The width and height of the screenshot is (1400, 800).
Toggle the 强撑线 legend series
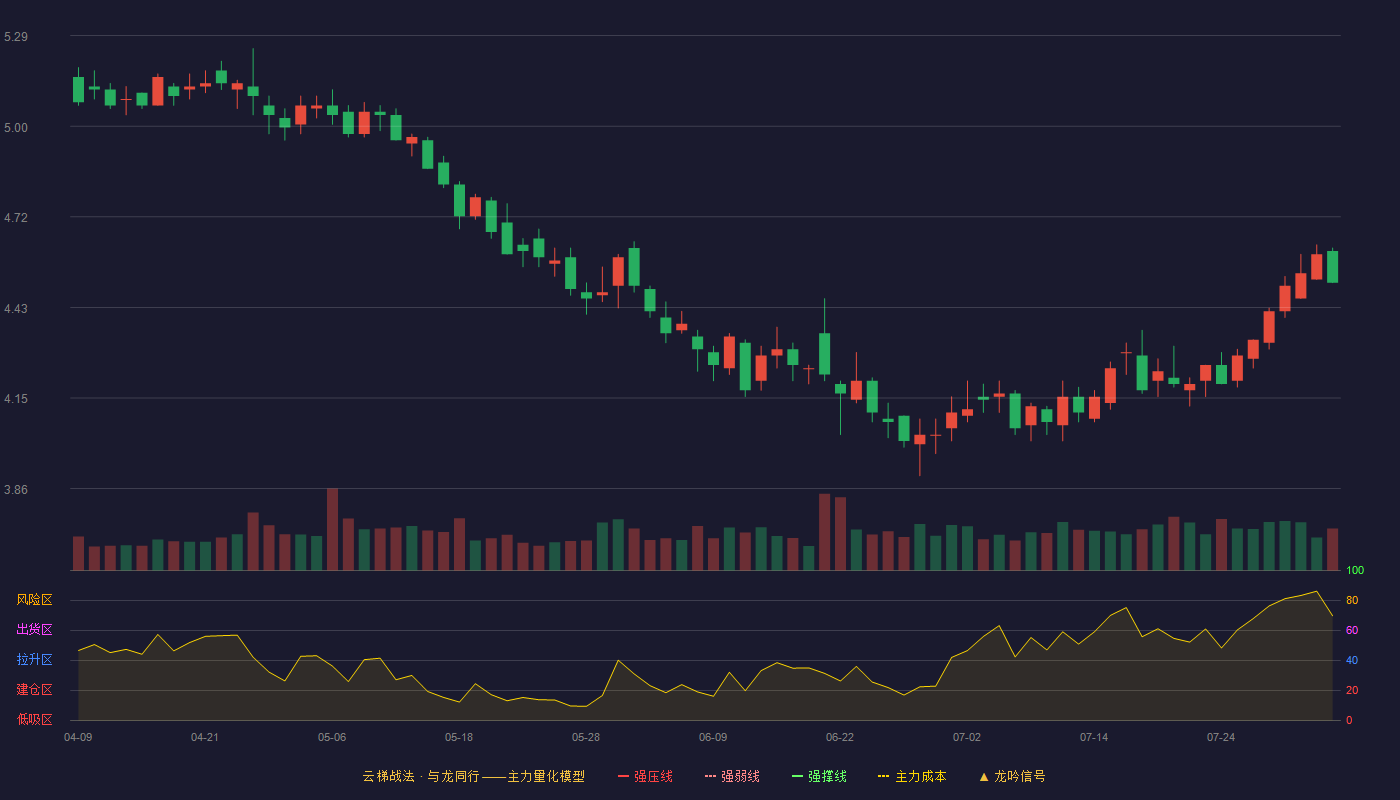(819, 776)
